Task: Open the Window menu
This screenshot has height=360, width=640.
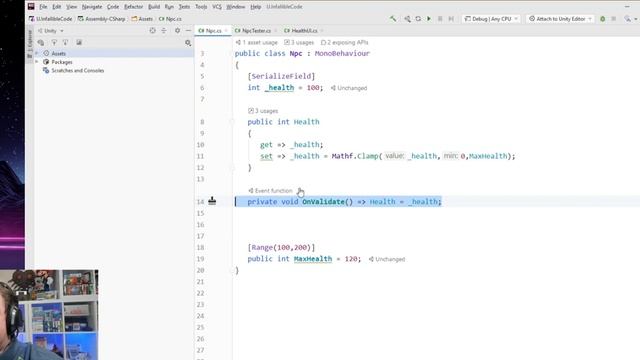Action: pos(236,7)
